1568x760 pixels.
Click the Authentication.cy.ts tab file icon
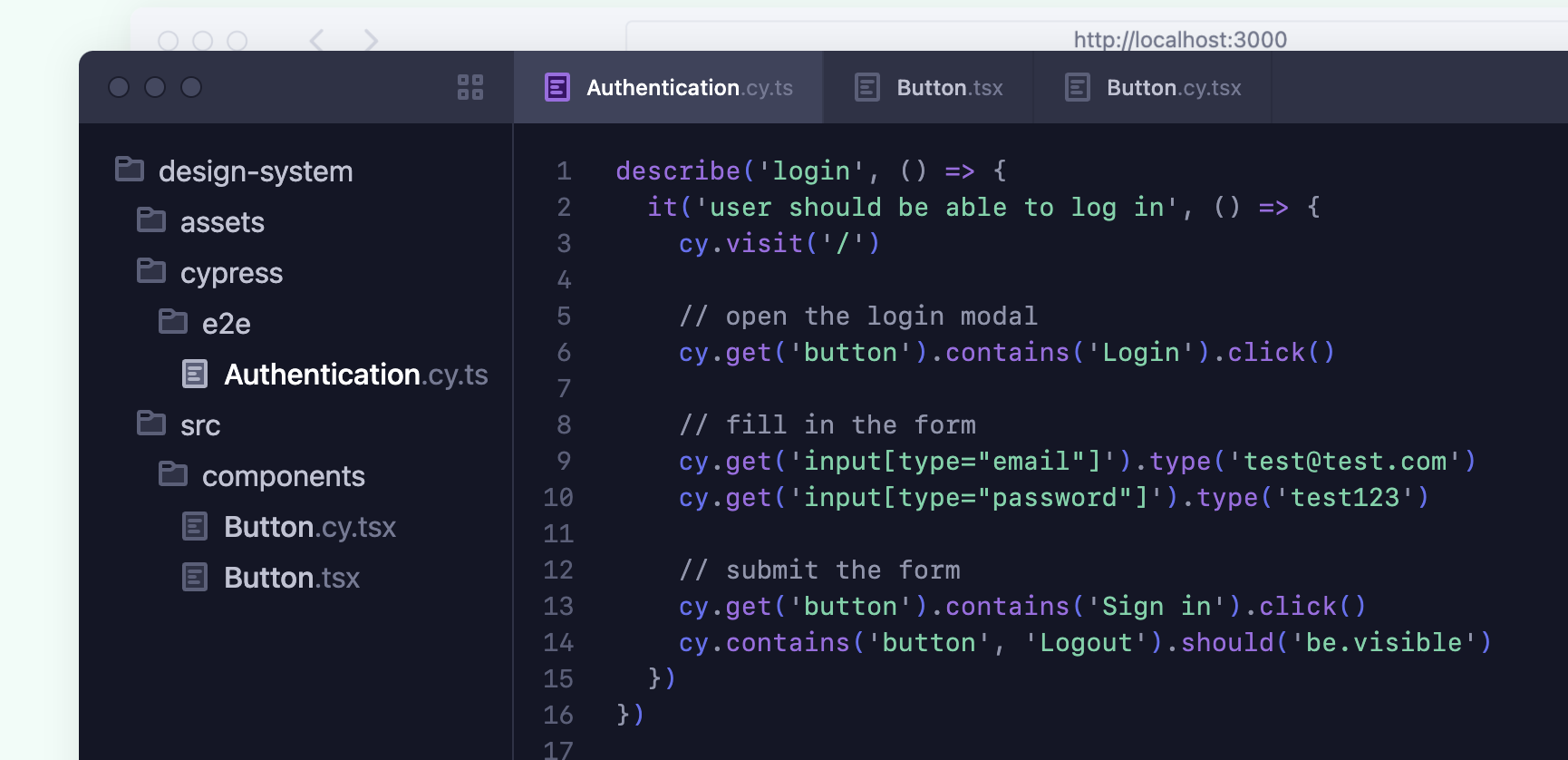[x=557, y=87]
